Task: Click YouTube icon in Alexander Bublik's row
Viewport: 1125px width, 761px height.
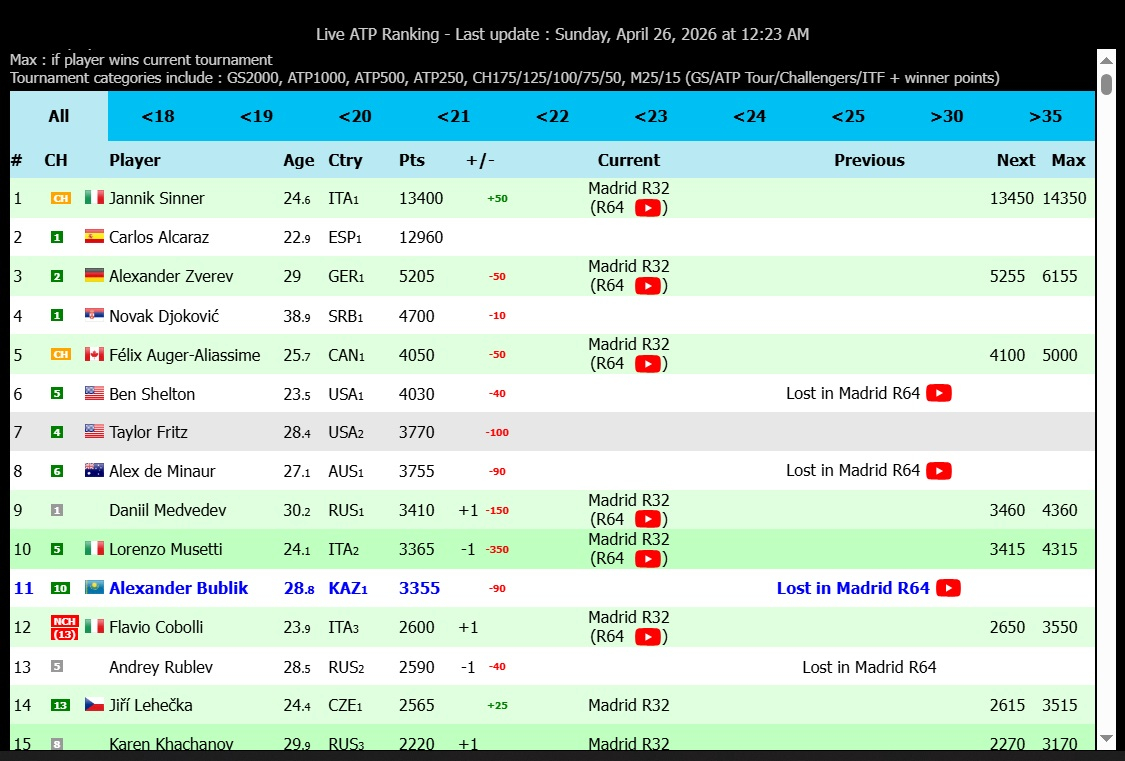Action: [x=948, y=588]
